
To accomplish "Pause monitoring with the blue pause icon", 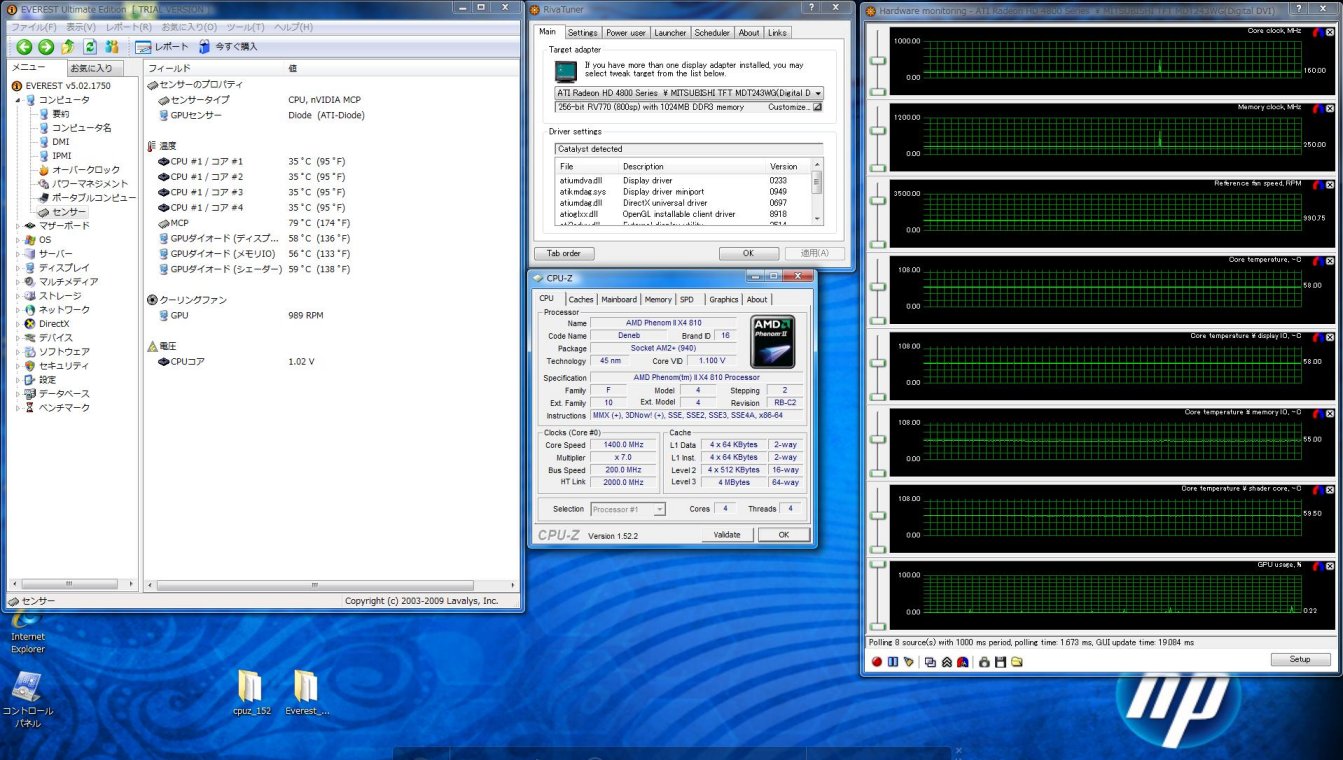I will coord(892,661).
